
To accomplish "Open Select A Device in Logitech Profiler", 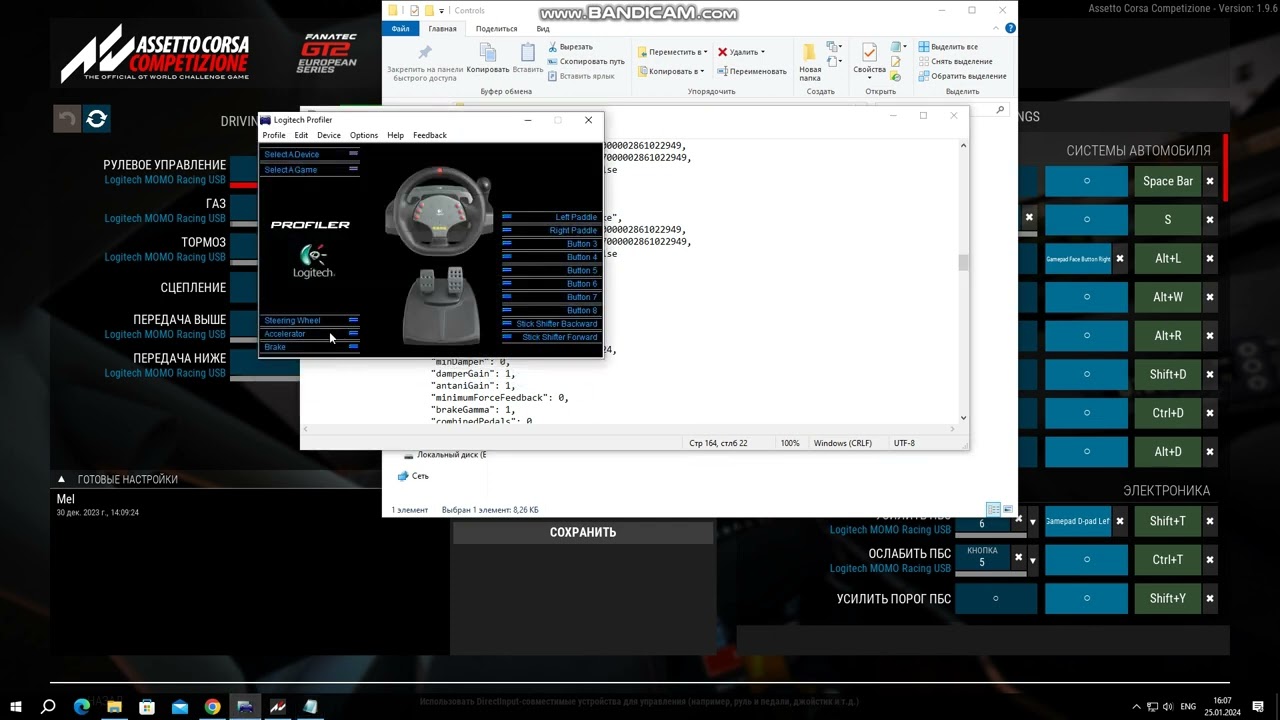I will (310, 154).
